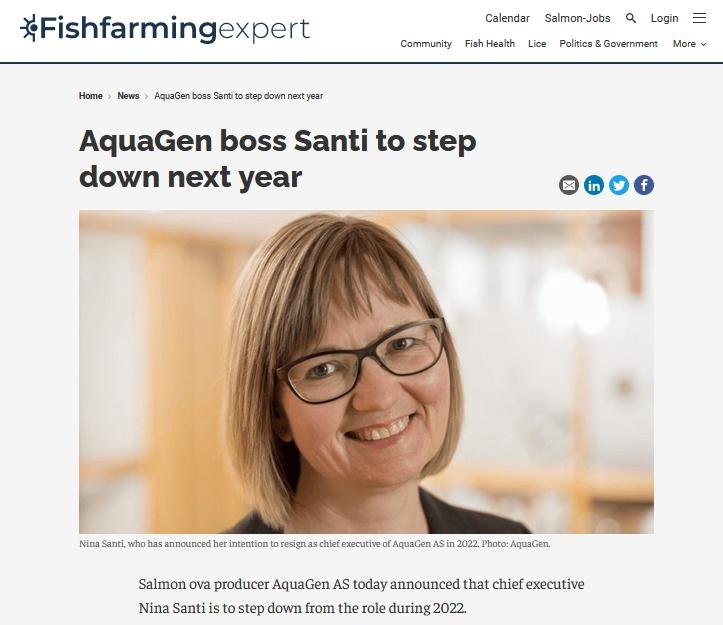Go to Salmon-Jobs page
723x625 pixels.
(577, 18)
